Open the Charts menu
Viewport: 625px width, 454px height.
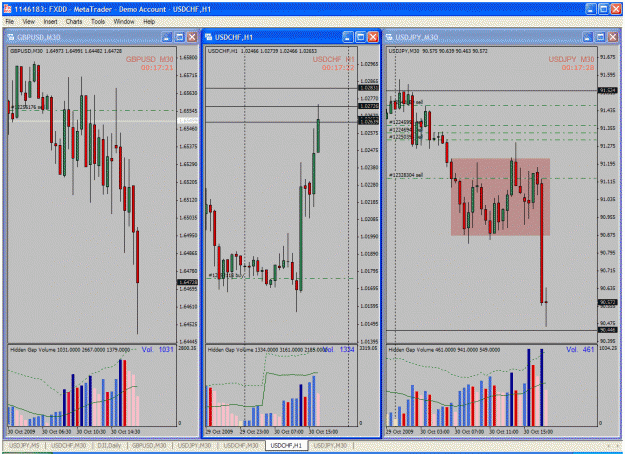[74, 22]
